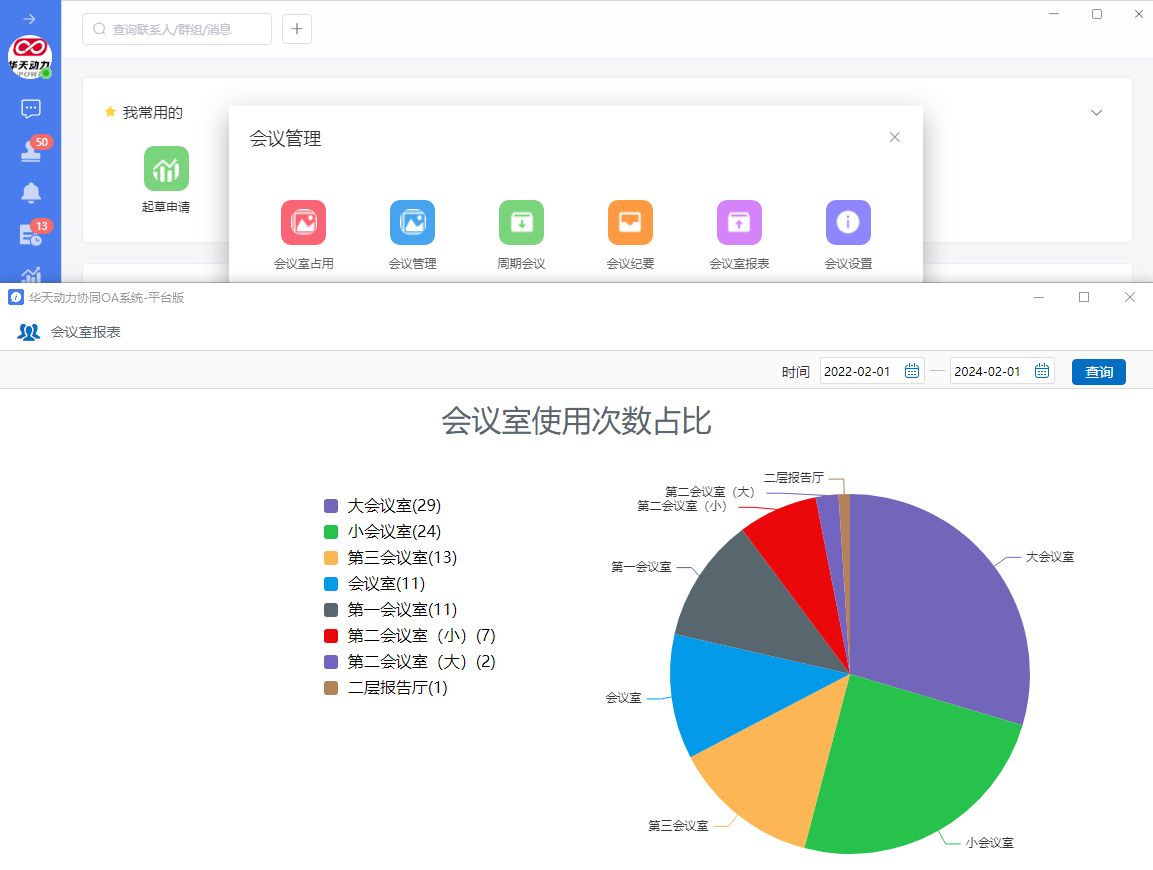The image size is (1153, 870).
Task: Open the 会议纪要 icon
Action: [630, 223]
